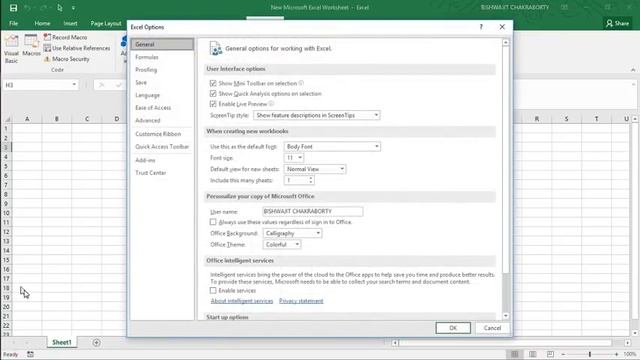The height and width of the screenshot is (360, 640).
Task: Open Default view for new sheets dropdown
Action: click(315, 169)
